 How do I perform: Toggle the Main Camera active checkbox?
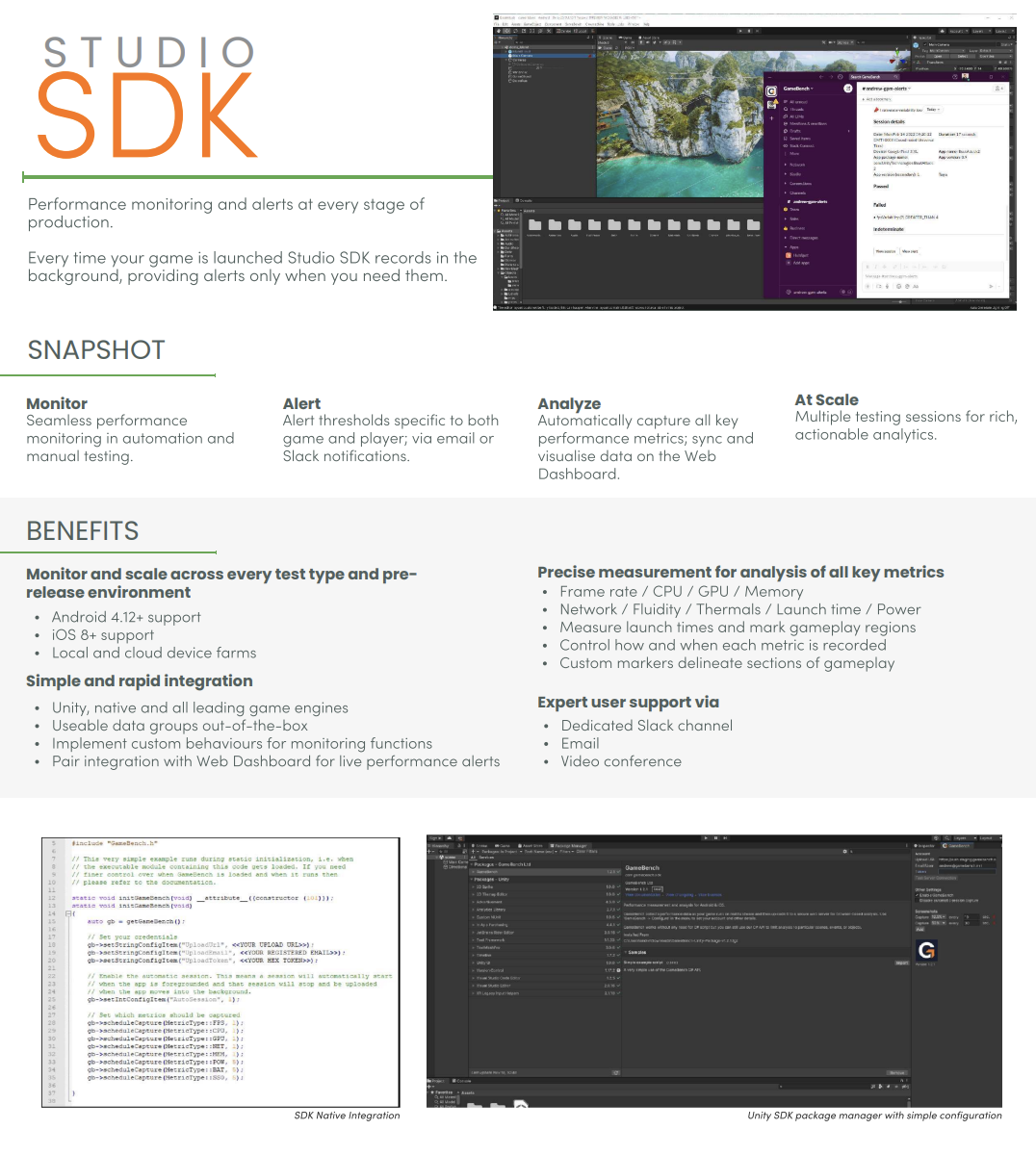point(925,44)
